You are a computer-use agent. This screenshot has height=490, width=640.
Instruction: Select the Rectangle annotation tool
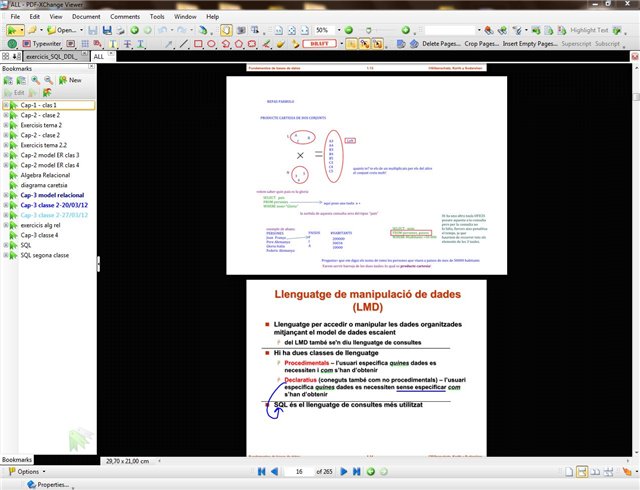pos(198,43)
